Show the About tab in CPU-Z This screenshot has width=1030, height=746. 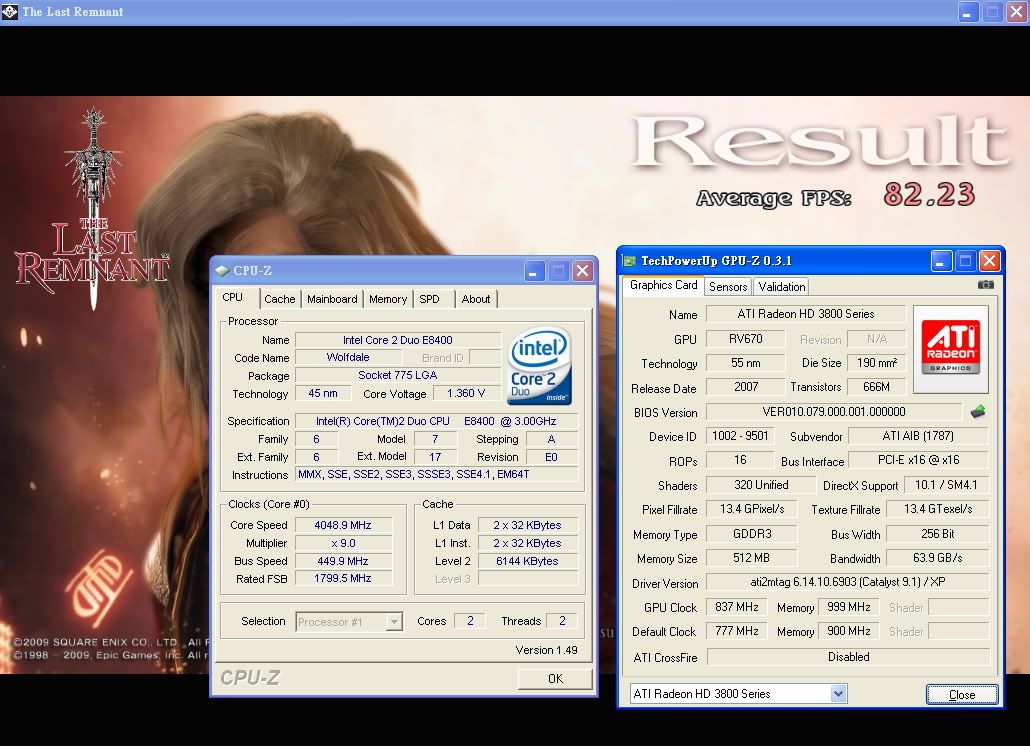(476, 299)
